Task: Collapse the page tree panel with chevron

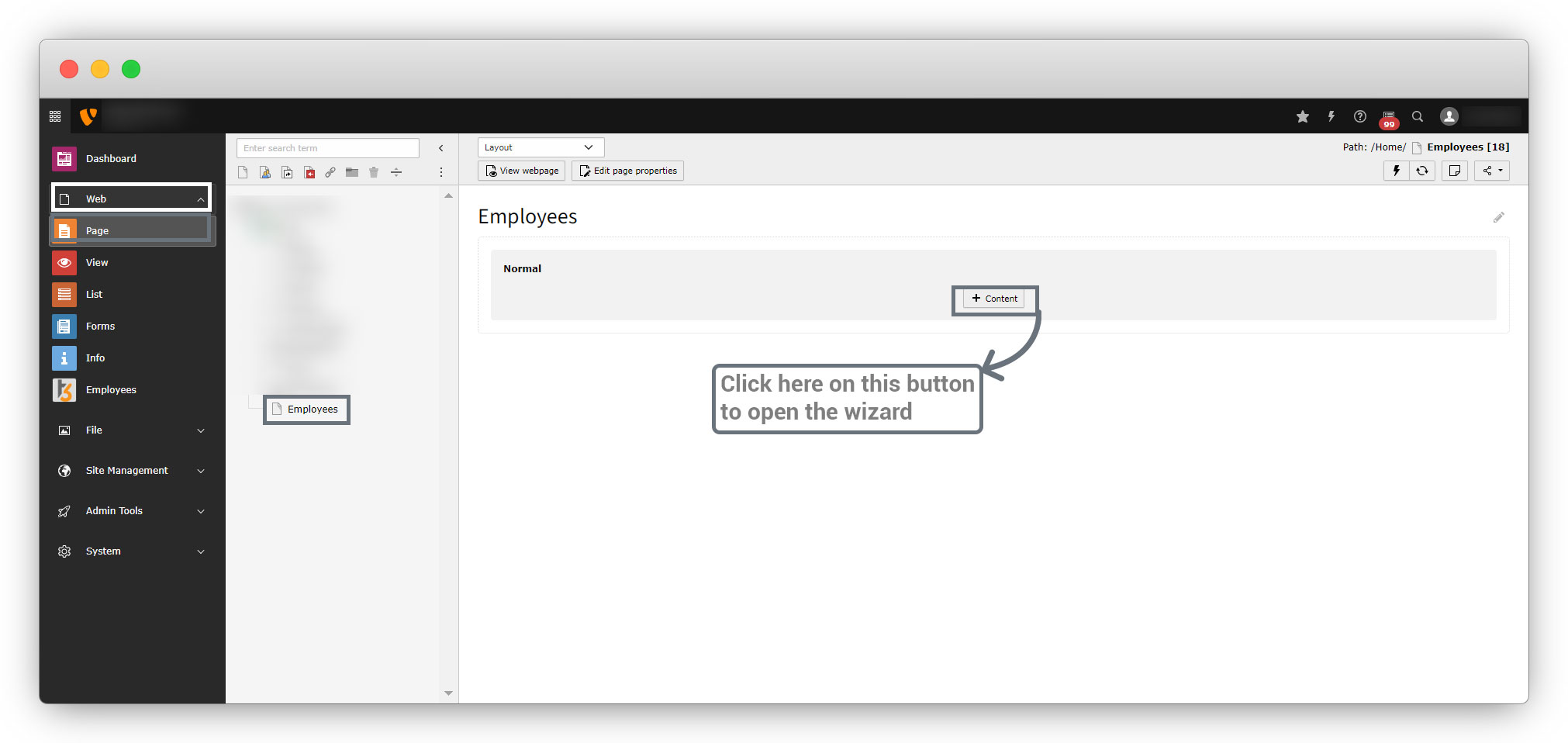Action: [x=440, y=148]
